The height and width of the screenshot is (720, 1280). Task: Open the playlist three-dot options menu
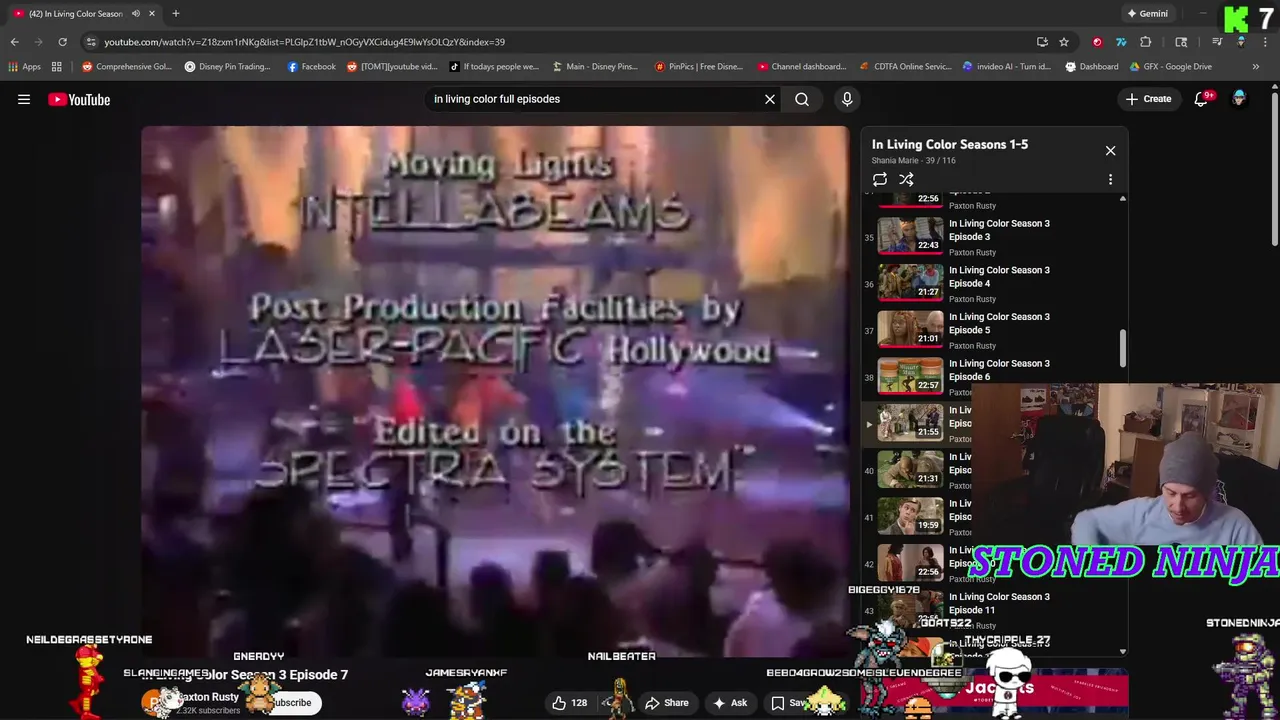[1110, 180]
